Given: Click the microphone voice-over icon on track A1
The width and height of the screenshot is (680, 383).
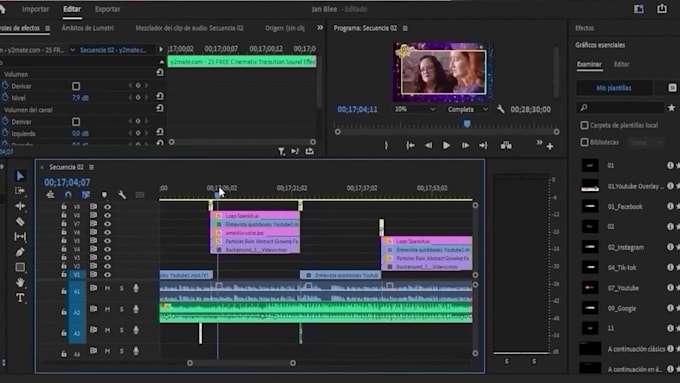Looking at the screenshot, I should (x=136, y=288).
